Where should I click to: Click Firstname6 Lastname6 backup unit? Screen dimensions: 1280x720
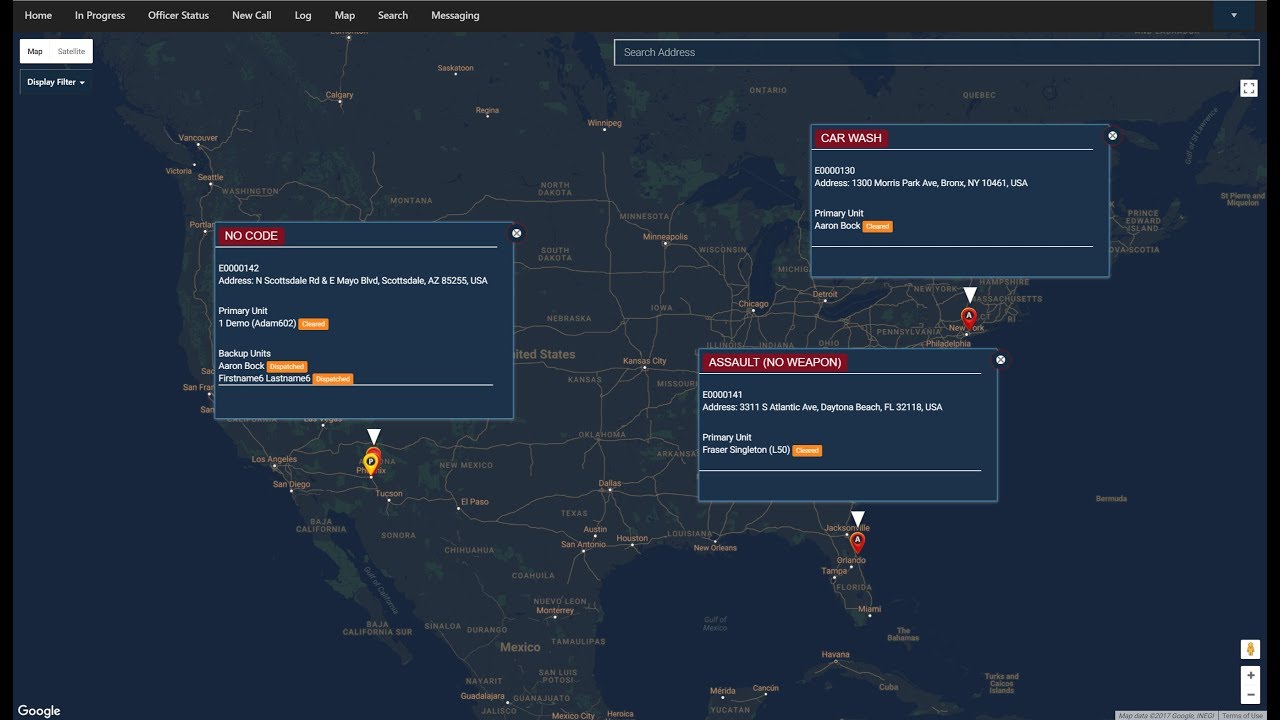click(x=265, y=379)
